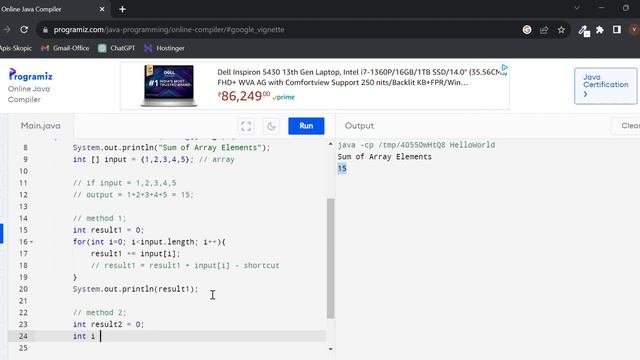Go forward in browser history

click(7, 29)
